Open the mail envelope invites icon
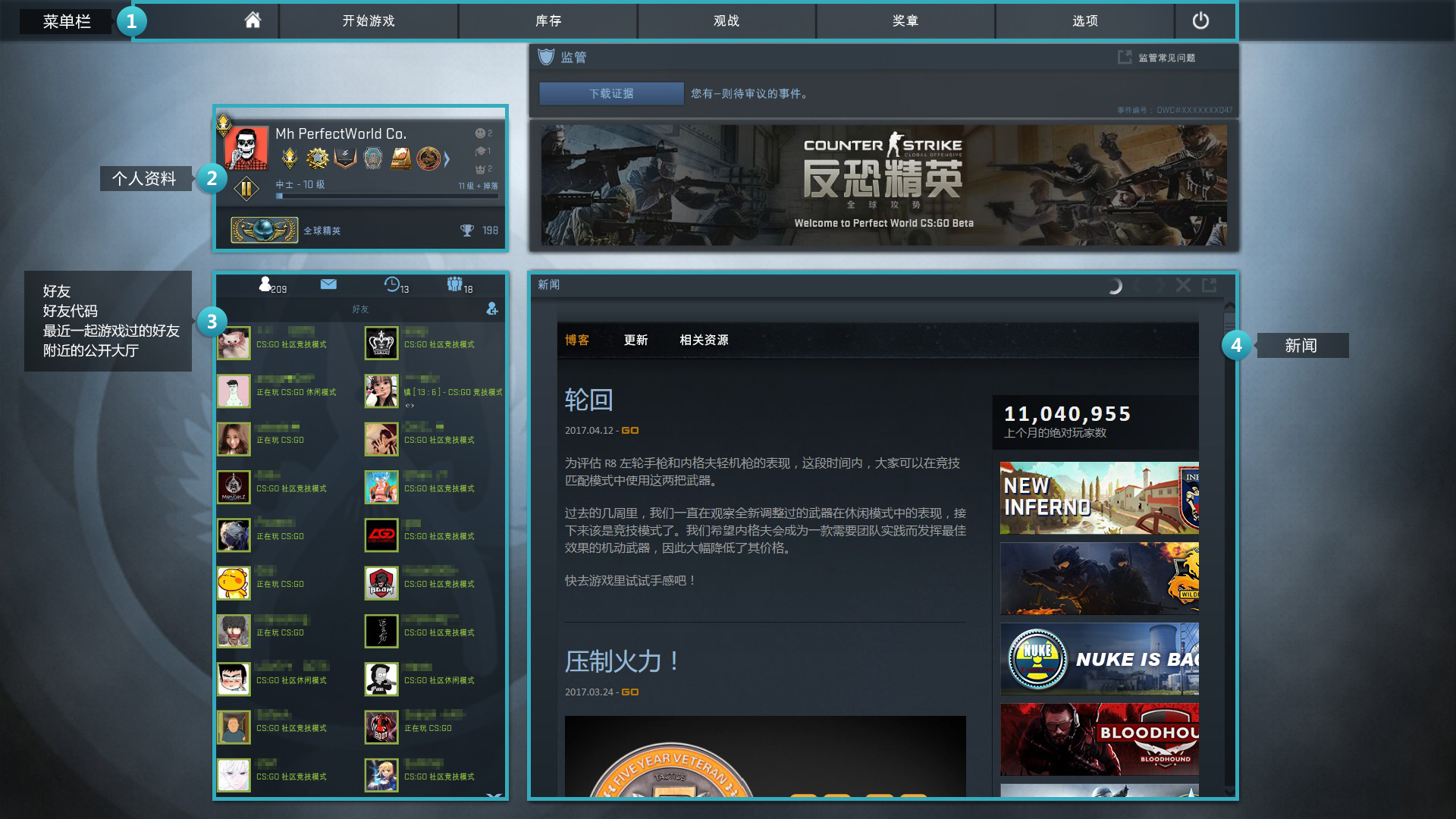 328,284
